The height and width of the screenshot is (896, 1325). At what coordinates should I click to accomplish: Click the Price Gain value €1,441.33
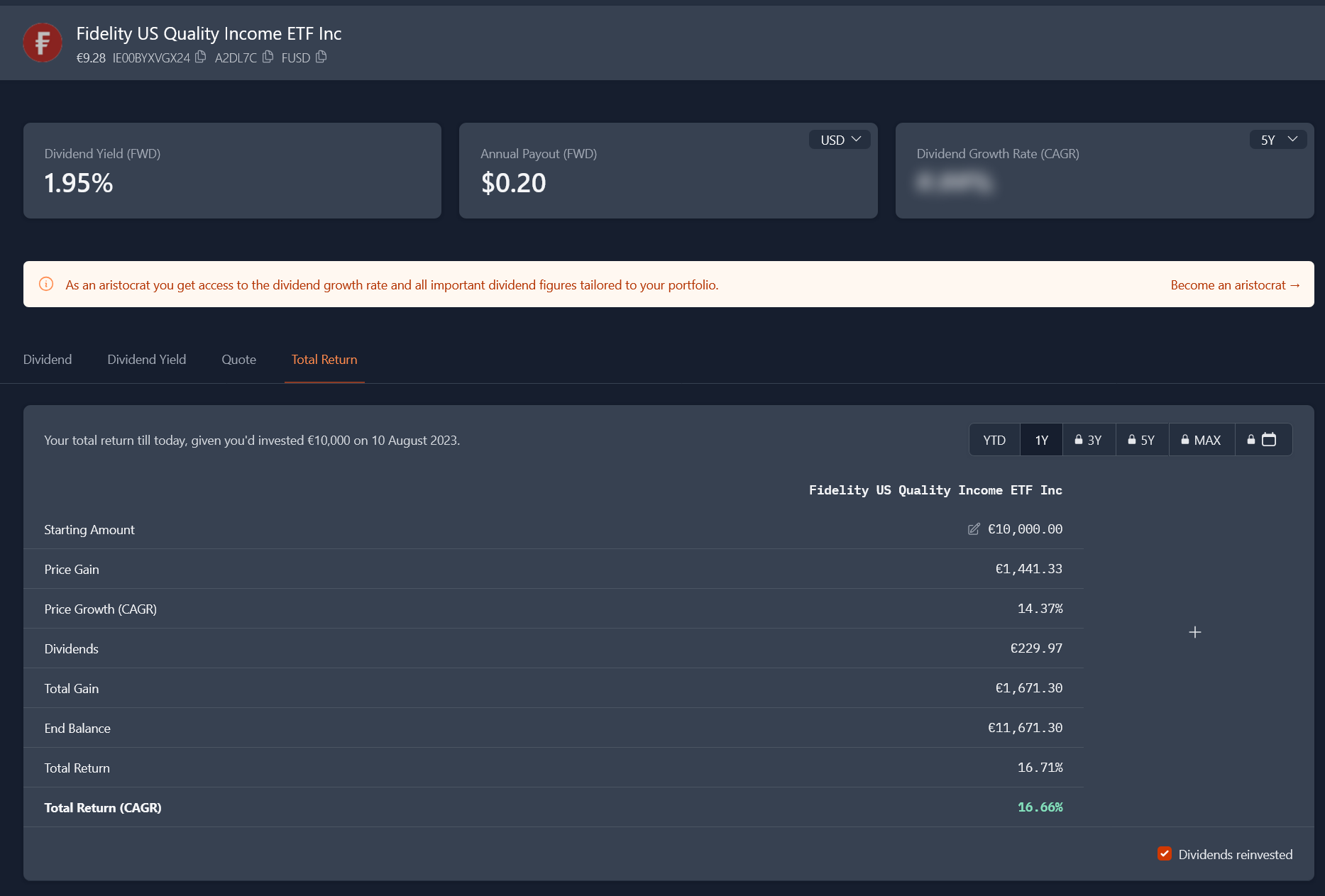(x=1028, y=569)
